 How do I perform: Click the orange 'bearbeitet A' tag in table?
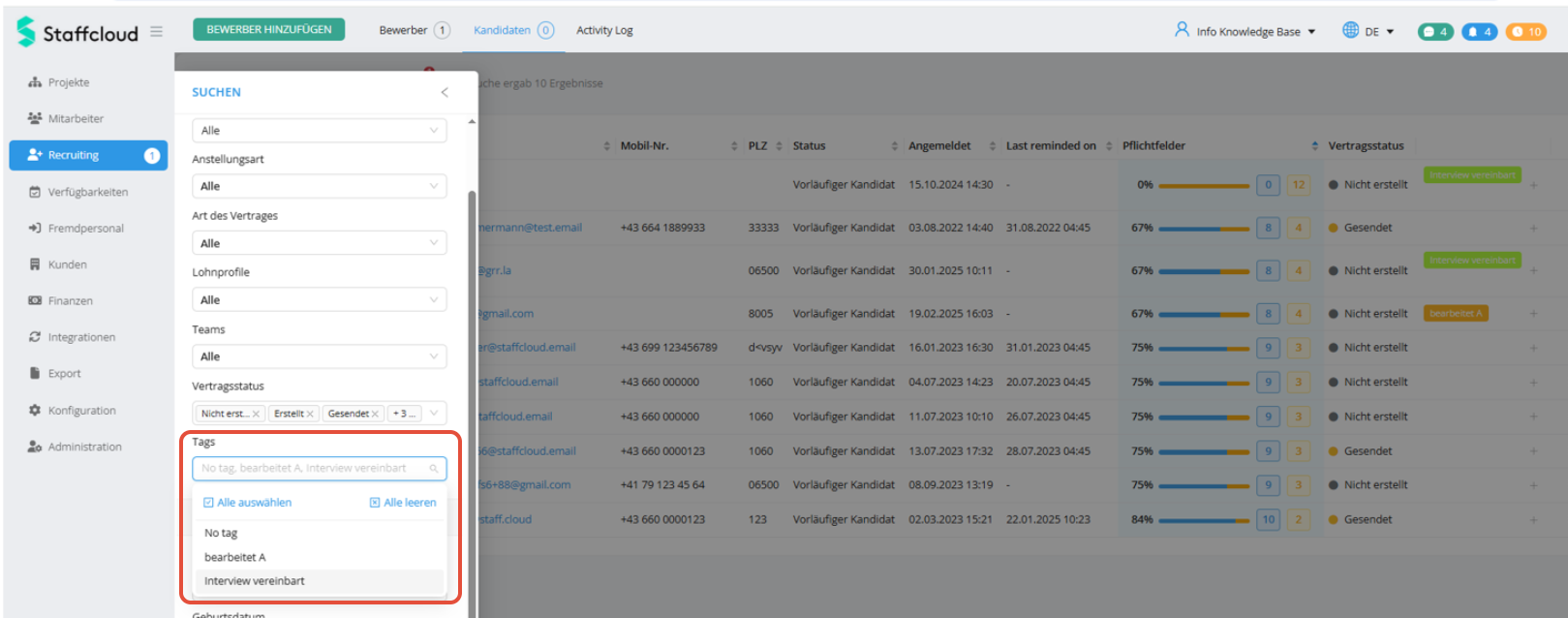(1456, 313)
